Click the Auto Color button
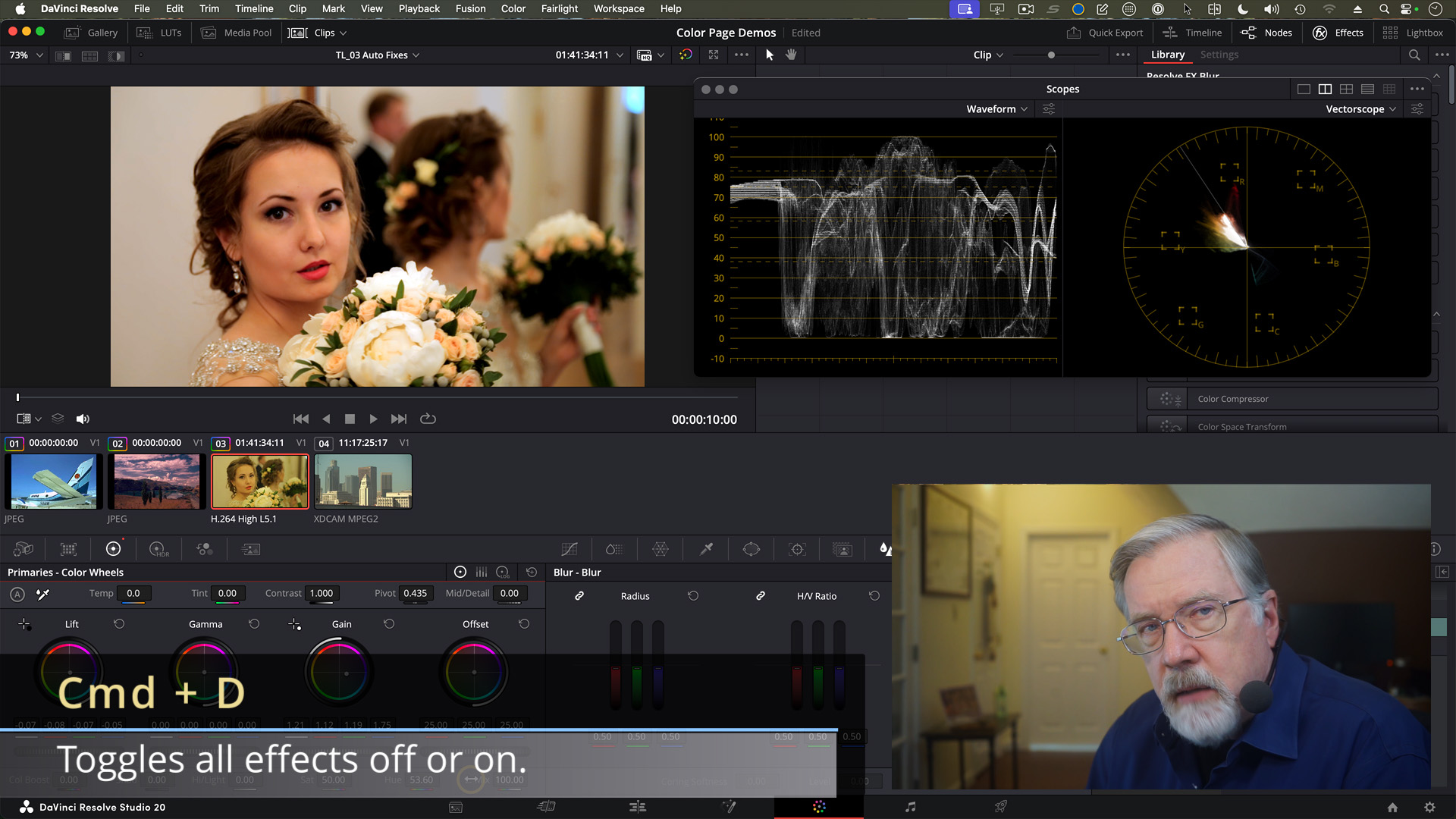The image size is (1456, 819). (x=17, y=594)
